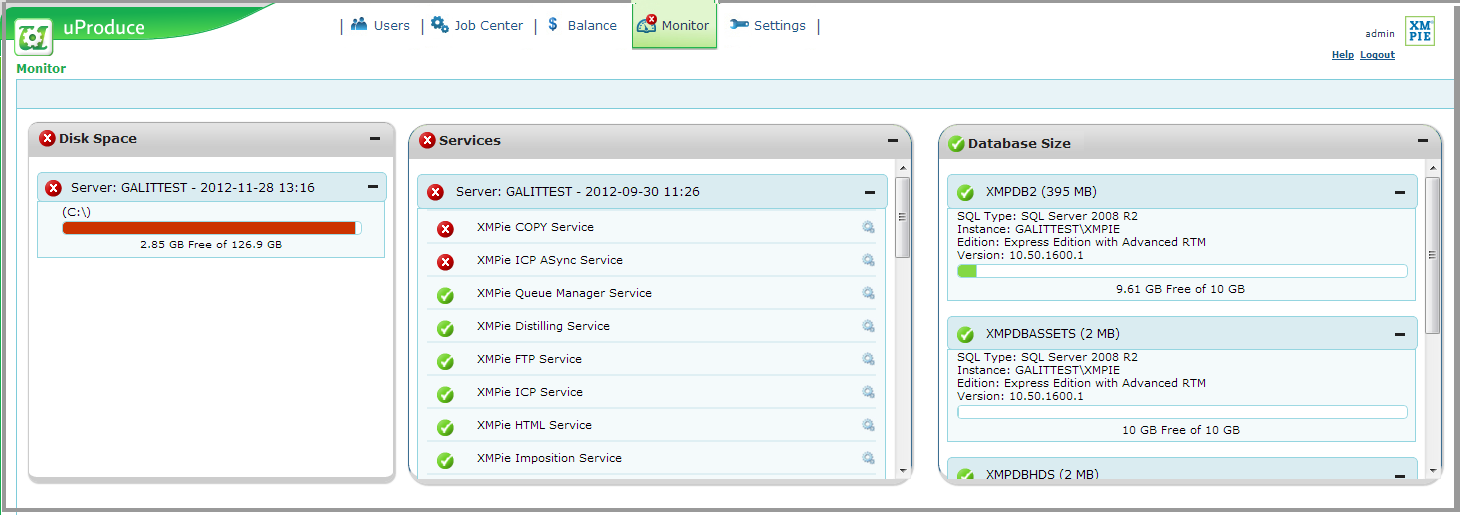The height and width of the screenshot is (515, 1460).
Task: Click the '9.61 GB Free of 10 GB' text
Action: pyautogui.click(x=1181, y=289)
